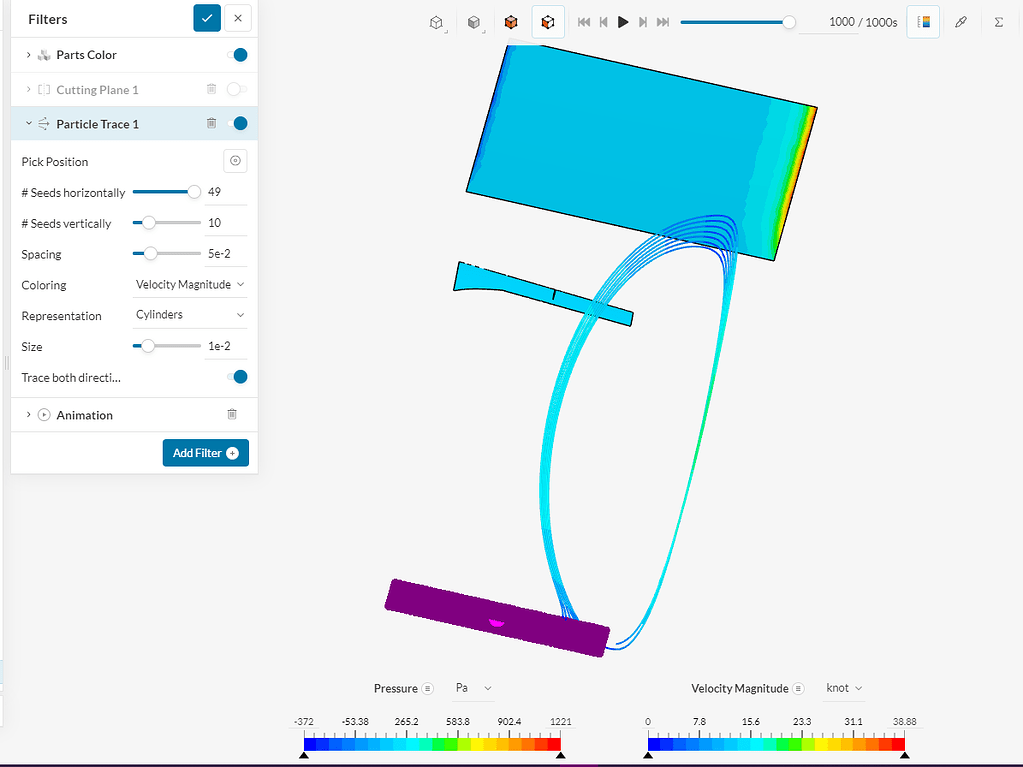Click the Add Filter button
The height and width of the screenshot is (767, 1023).
point(205,452)
